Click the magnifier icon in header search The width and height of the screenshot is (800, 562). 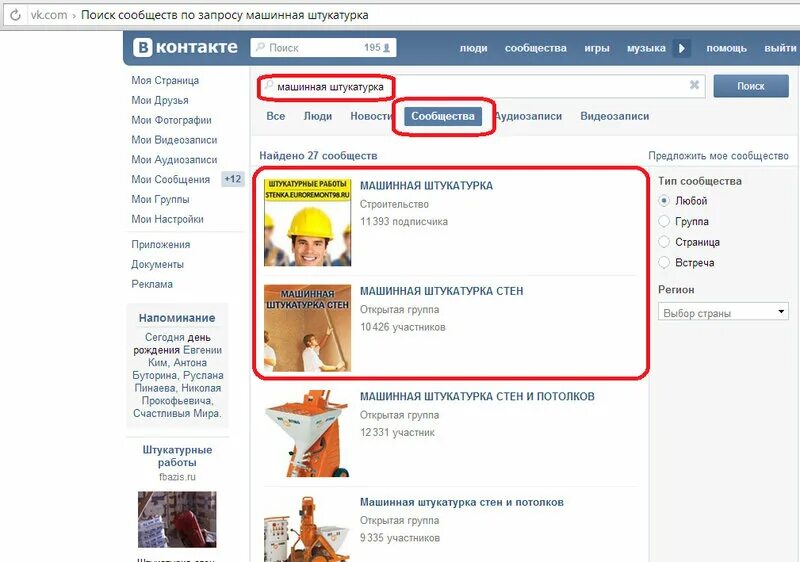pyautogui.click(x=260, y=47)
